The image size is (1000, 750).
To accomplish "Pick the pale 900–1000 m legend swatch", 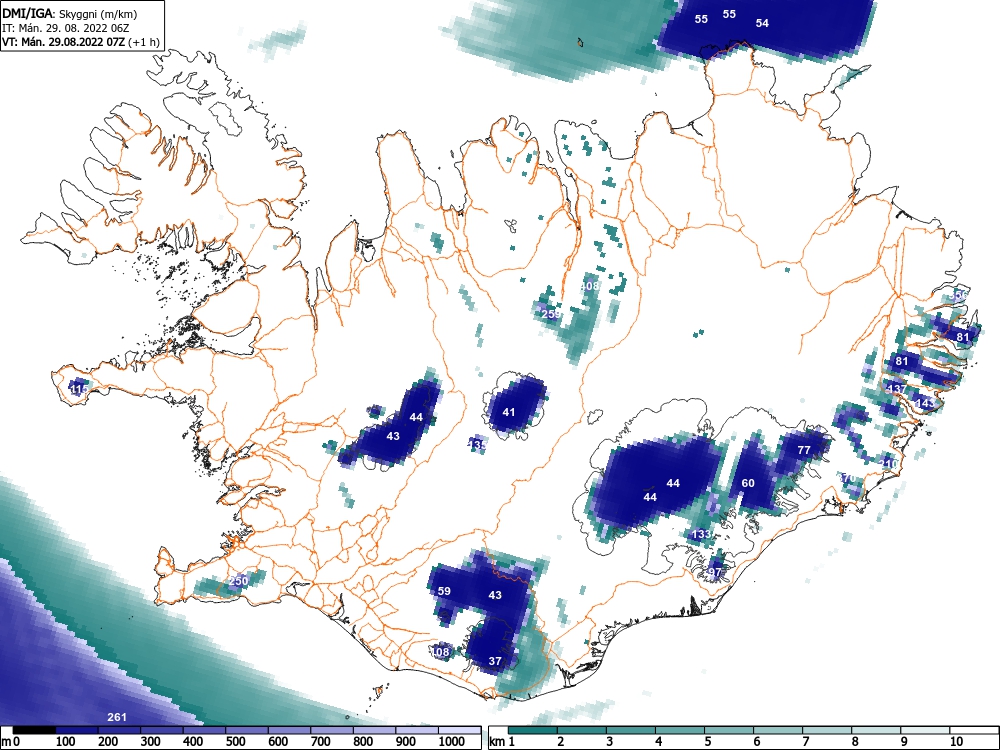I will coord(417,730).
